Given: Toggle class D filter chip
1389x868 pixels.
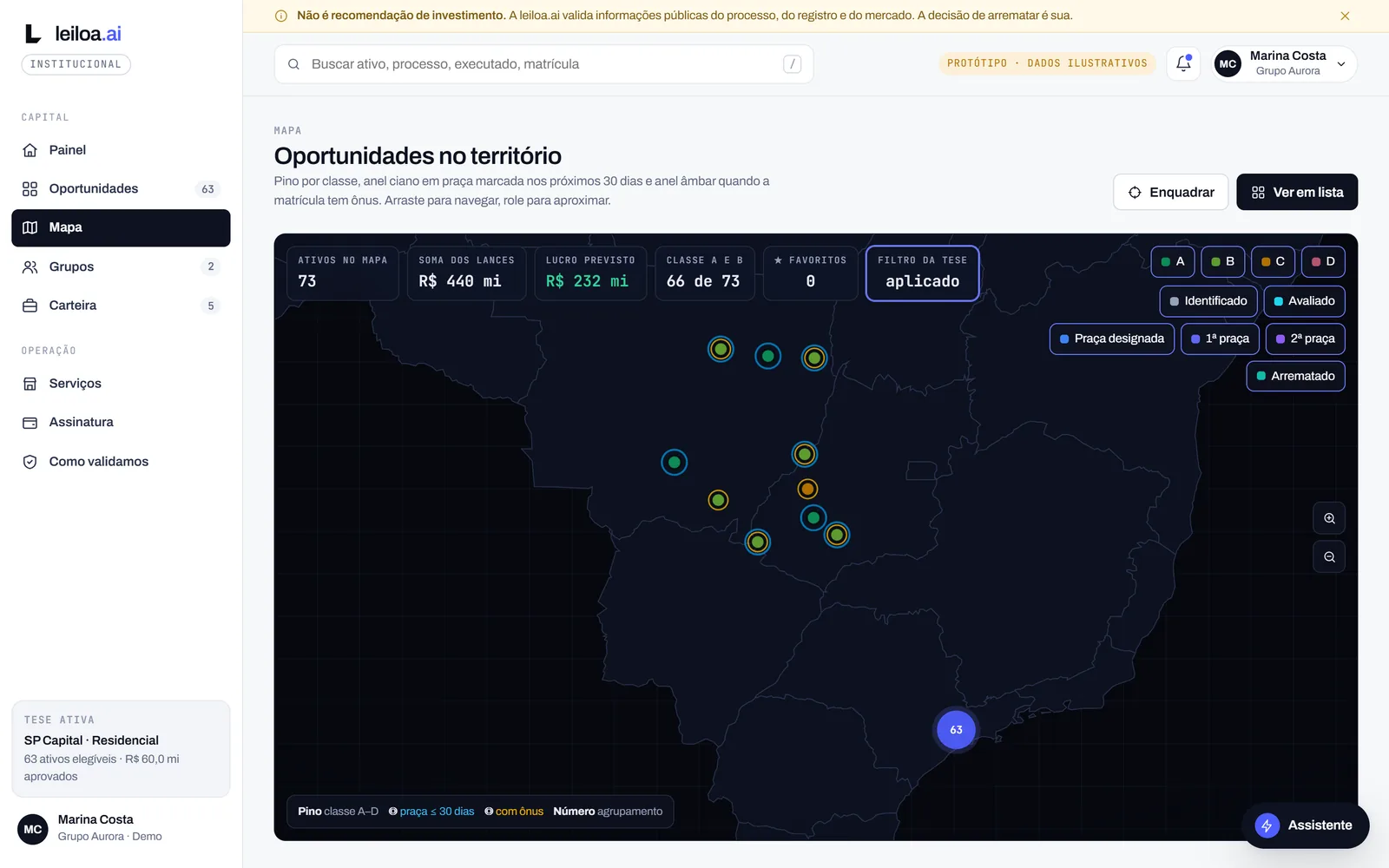Looking at the screenshot, I should (1323, 261).
